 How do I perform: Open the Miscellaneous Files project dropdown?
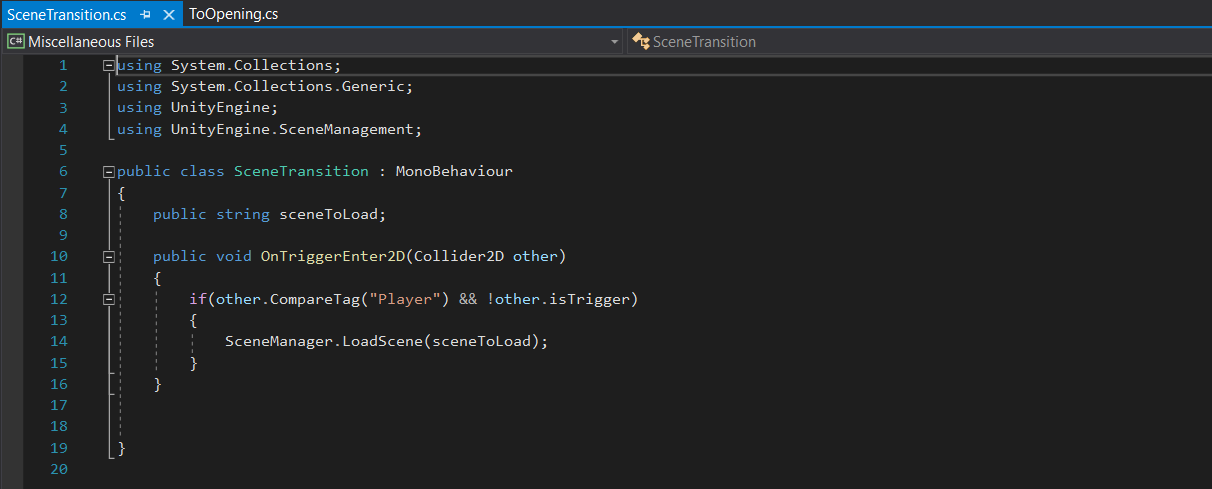tap(614, 42)
